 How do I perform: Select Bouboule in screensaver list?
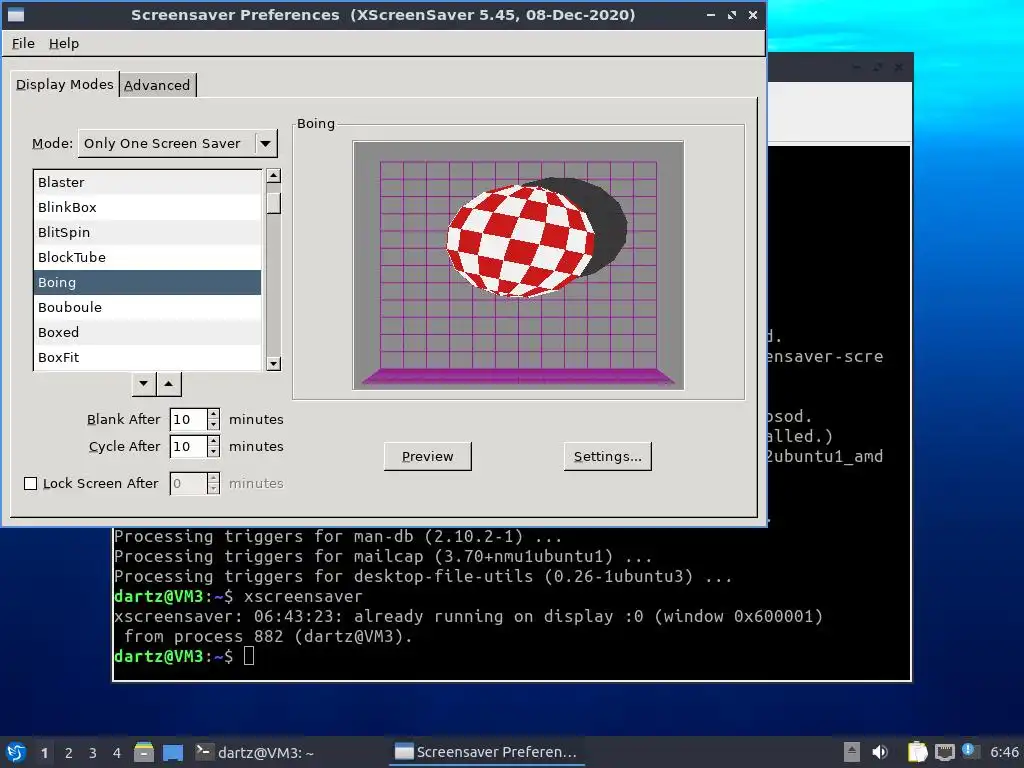147,307
